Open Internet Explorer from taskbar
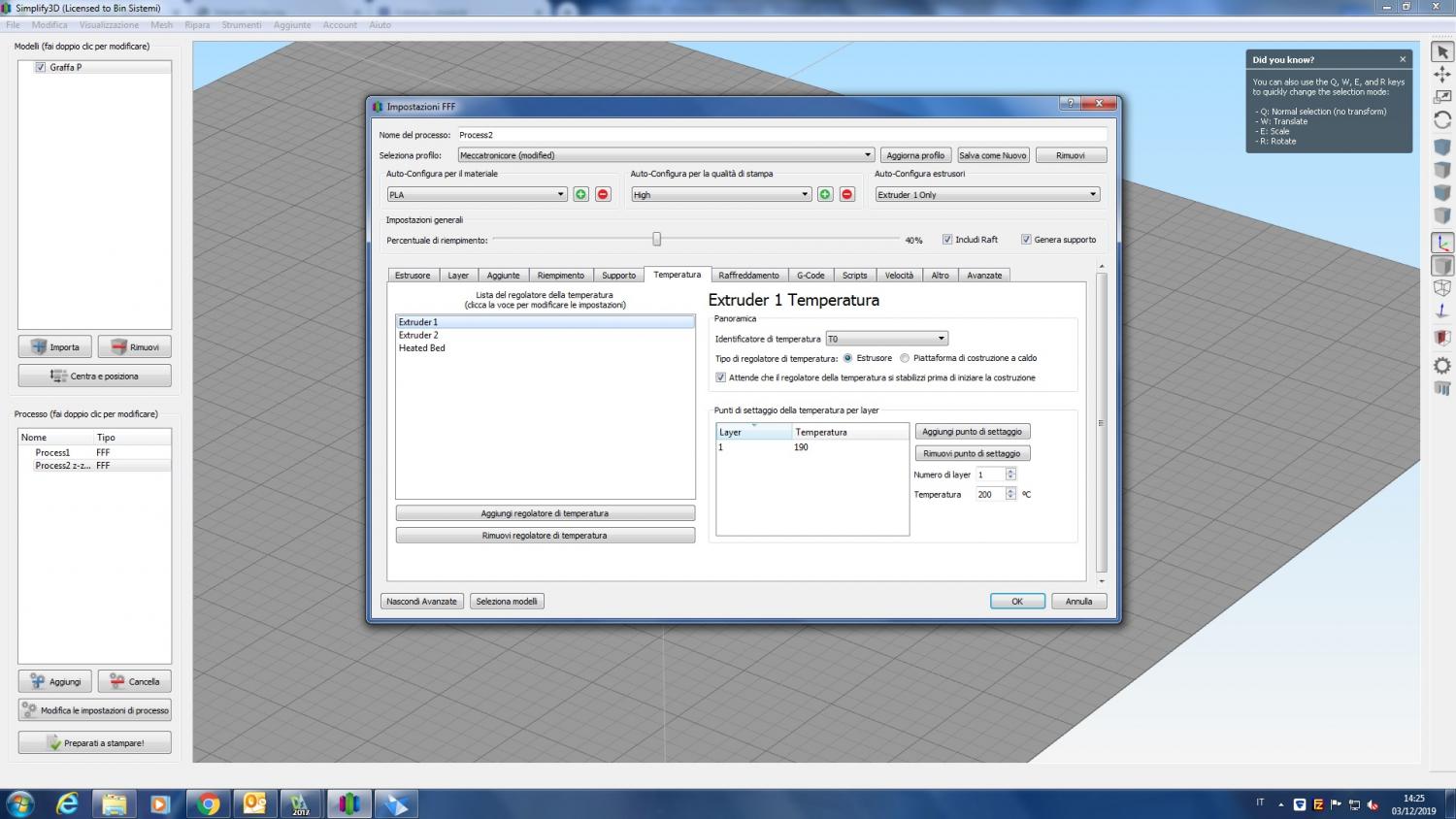The height and width of the screenshot is (819, 1456). [67, 803]
